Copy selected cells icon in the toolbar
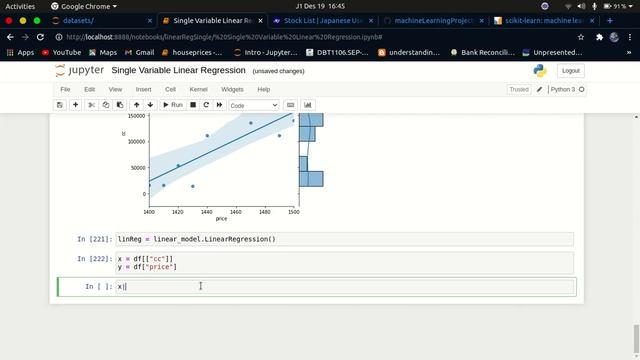Image resolution: width=640 pixels, height=360 pixels. (x=106, y=105)
